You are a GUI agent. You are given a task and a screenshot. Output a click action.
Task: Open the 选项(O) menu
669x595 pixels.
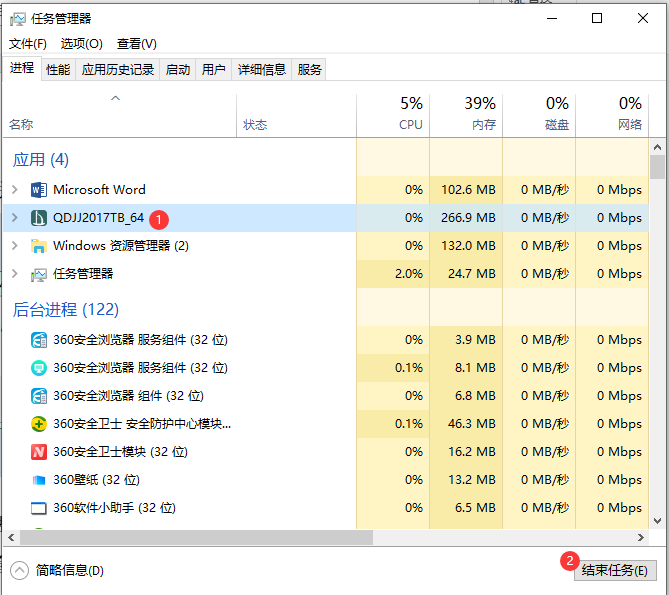(x=81, y=44)
